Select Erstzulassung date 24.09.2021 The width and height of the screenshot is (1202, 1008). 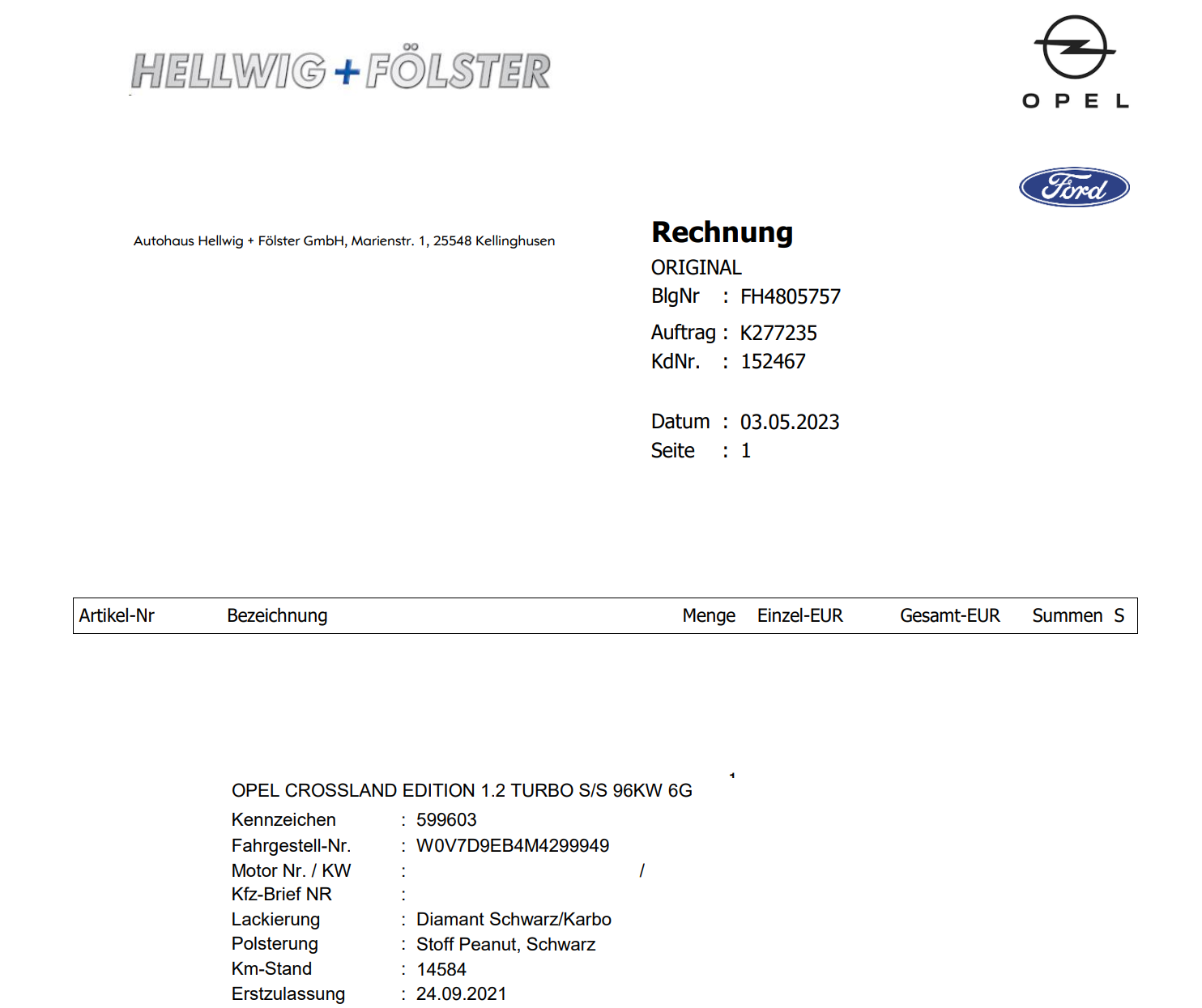461,993
